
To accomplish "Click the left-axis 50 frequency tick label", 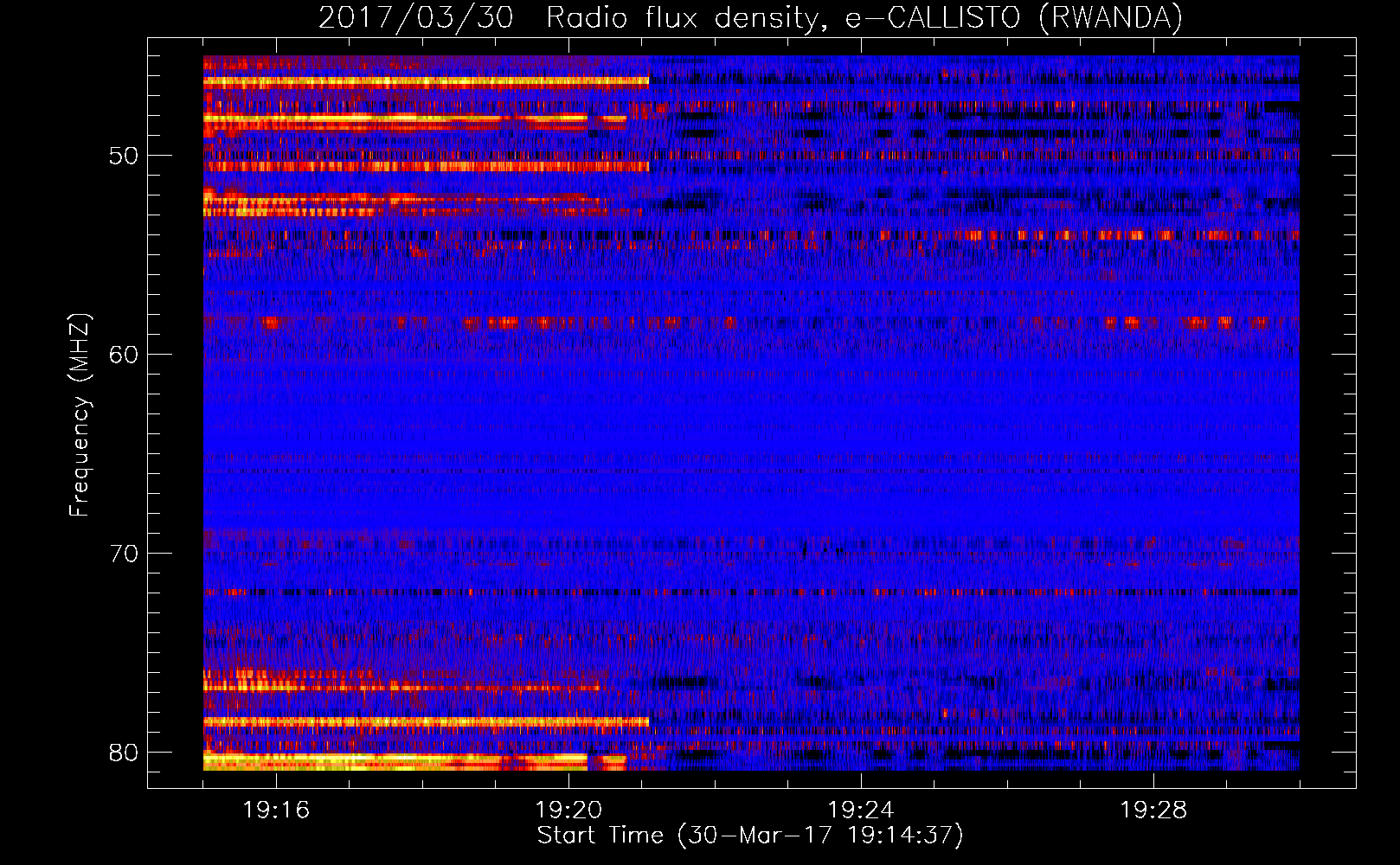I will click(124, 157).
